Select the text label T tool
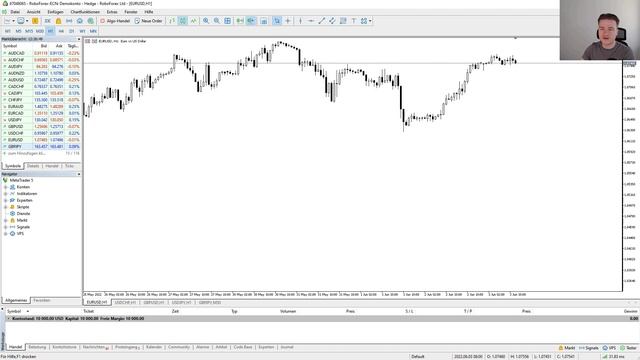Screen dimensions: 640x360 click(354, 21)
